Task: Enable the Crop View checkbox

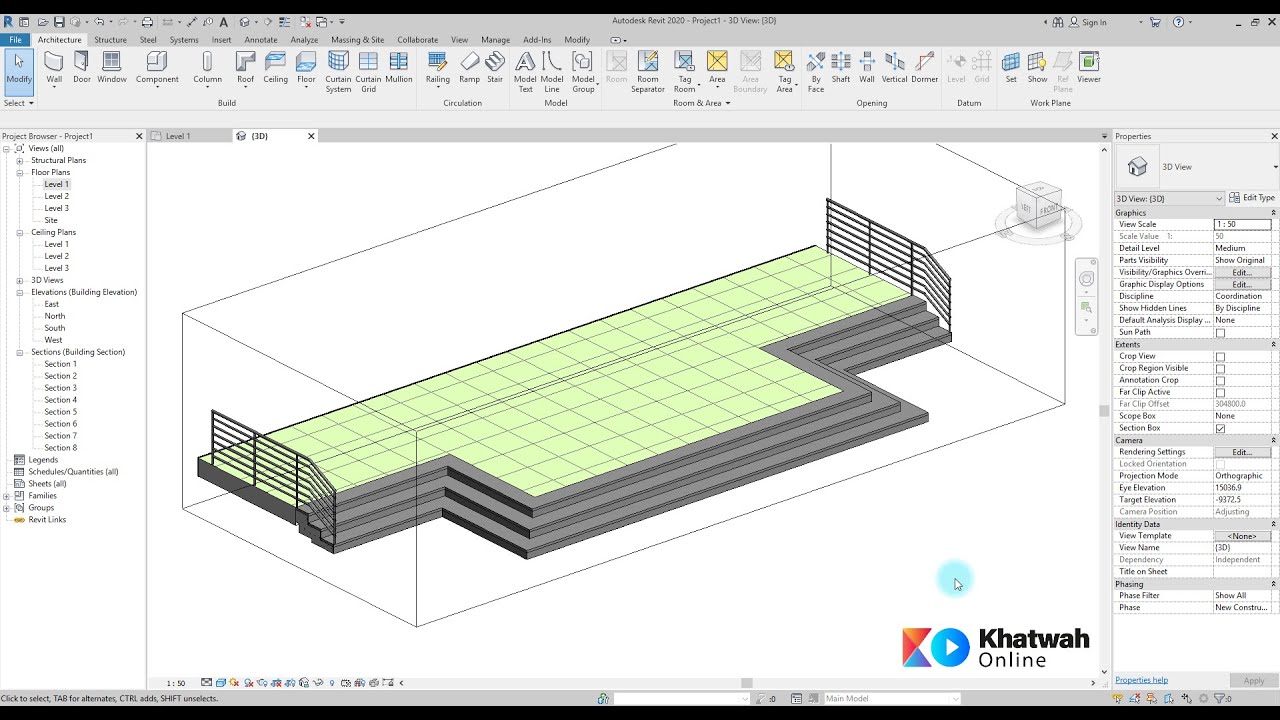Action: point(1220,356)
